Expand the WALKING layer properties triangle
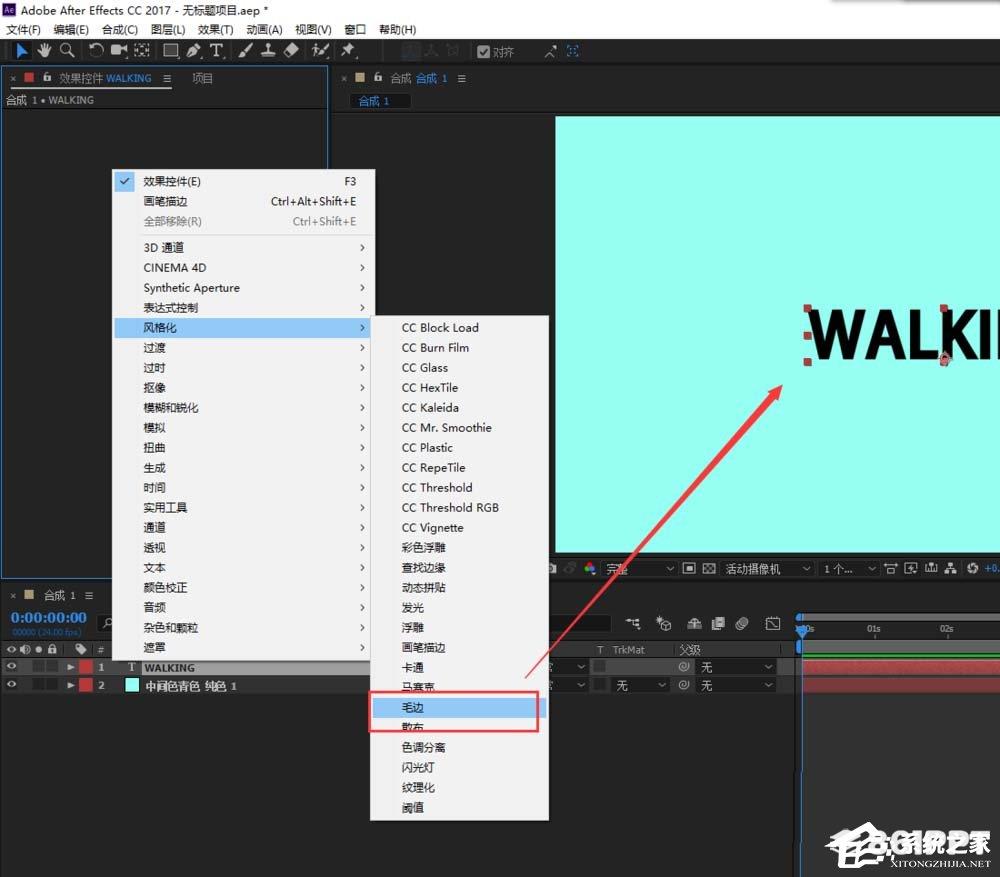Viewport: 1000px width, 877px height. click(71, 667)
